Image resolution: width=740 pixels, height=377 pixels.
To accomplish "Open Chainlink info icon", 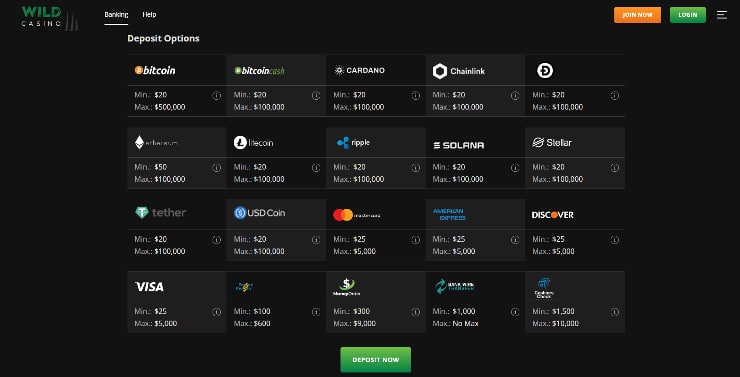I will [x=515, y=96].
